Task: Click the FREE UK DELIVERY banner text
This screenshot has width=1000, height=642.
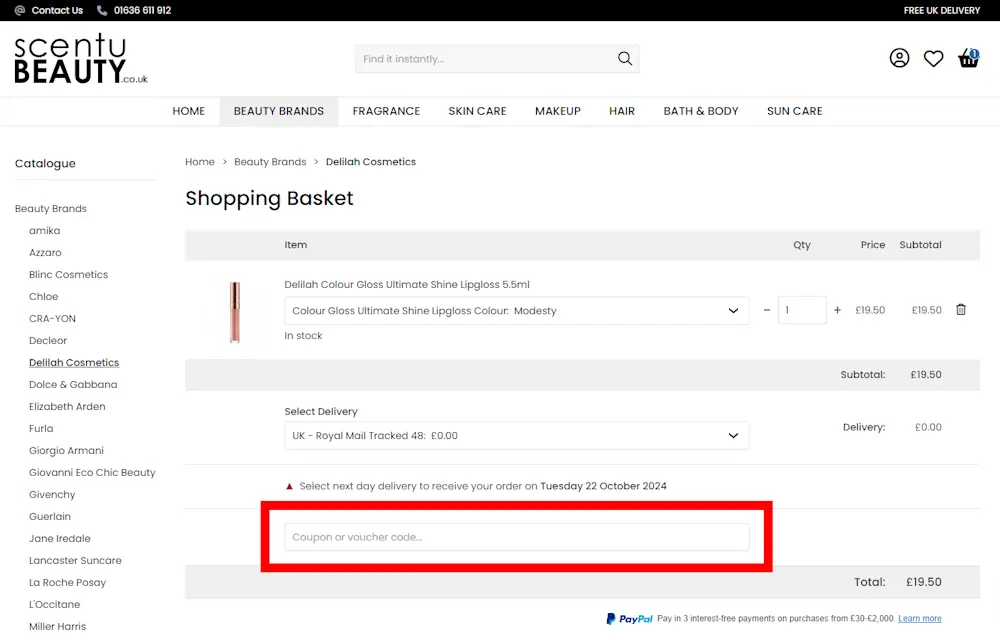Action: [941, 10]
